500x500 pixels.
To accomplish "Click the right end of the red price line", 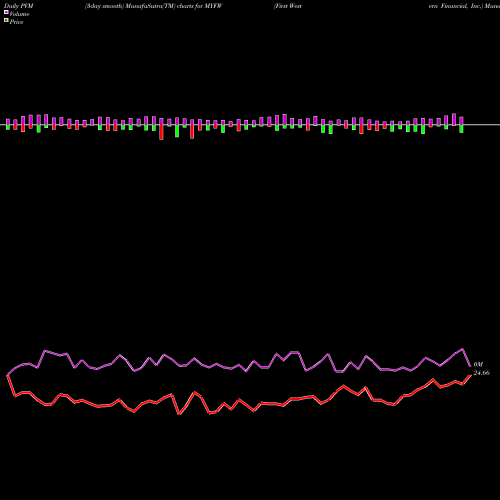I will tap(470, 376).
